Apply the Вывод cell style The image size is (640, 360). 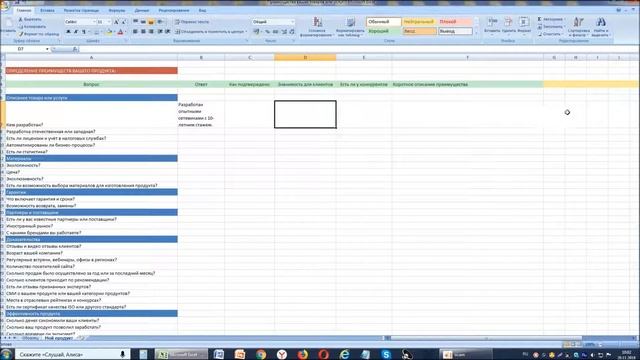pos(455,31)
